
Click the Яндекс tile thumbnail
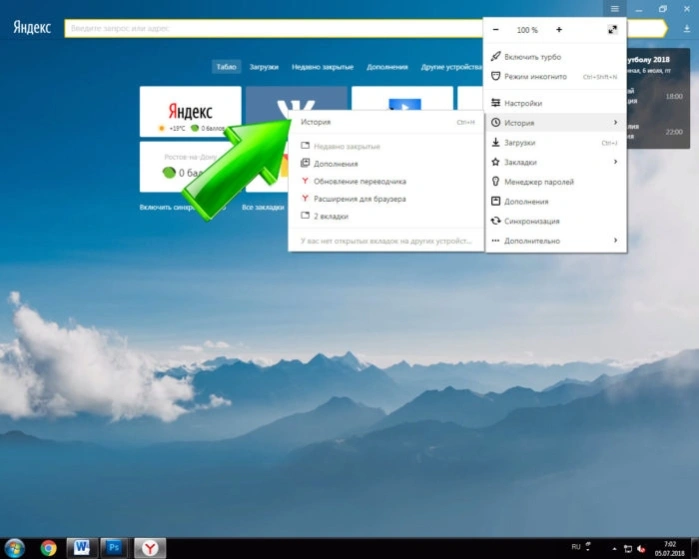tap(190, 111)
